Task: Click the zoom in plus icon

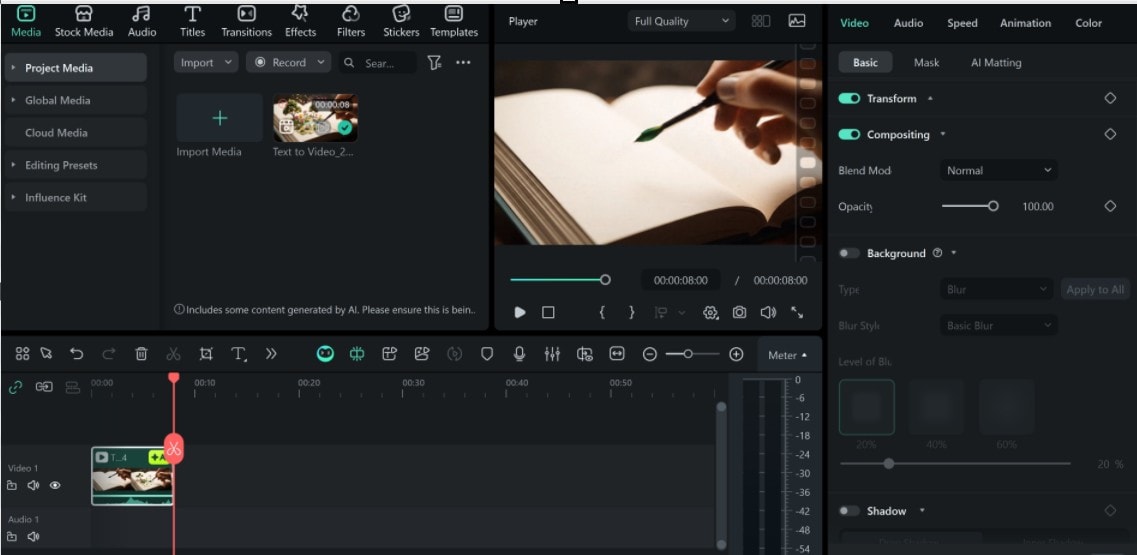Action: (736, 354)
